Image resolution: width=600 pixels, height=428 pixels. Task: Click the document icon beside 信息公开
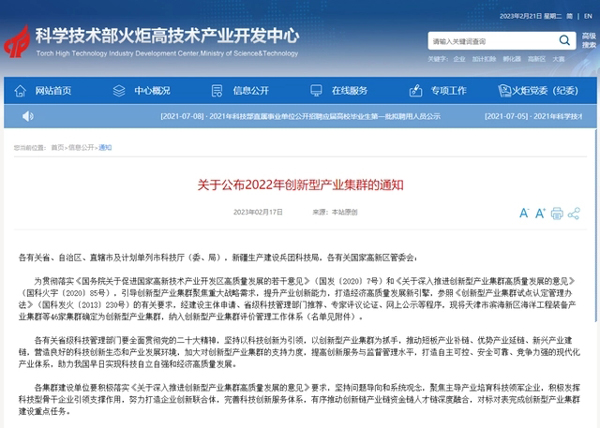tap(217, 91)
